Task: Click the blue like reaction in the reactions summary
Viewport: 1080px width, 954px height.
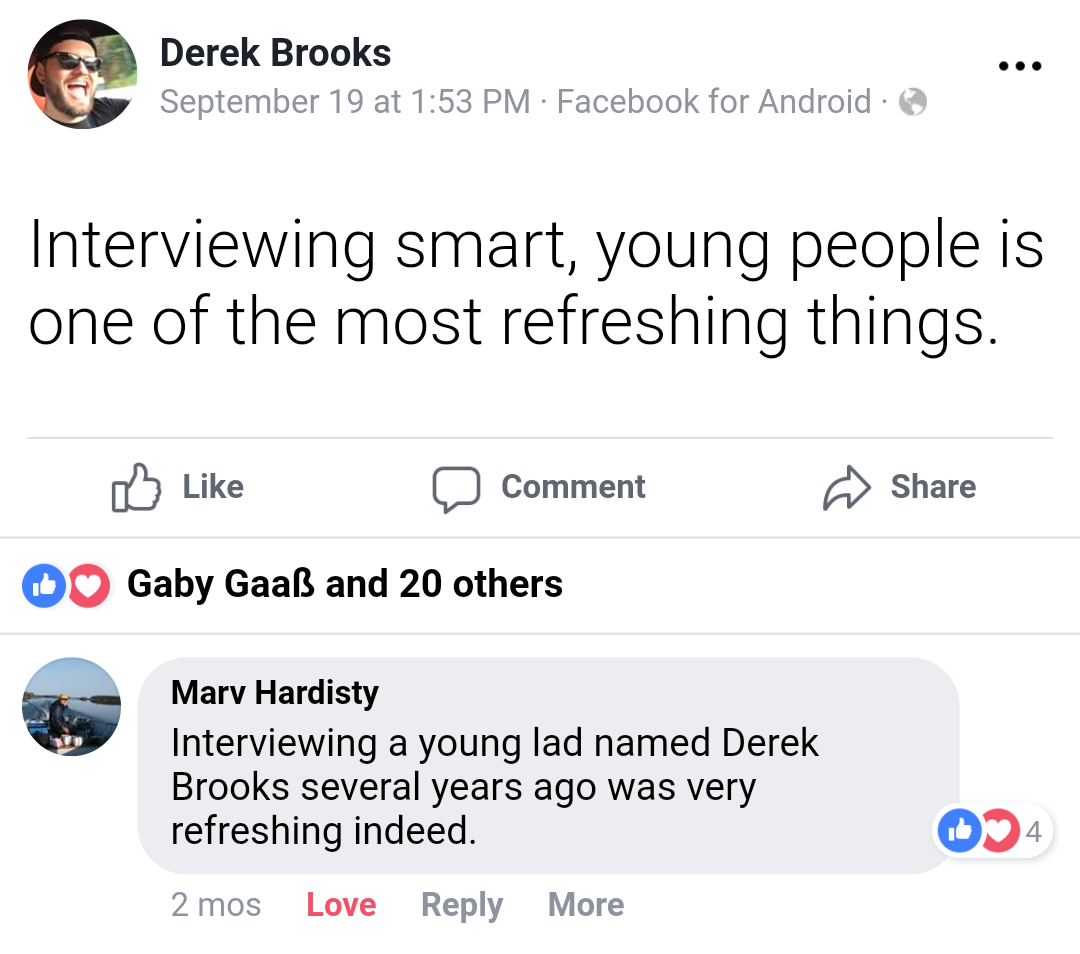Action: [43, 586]
